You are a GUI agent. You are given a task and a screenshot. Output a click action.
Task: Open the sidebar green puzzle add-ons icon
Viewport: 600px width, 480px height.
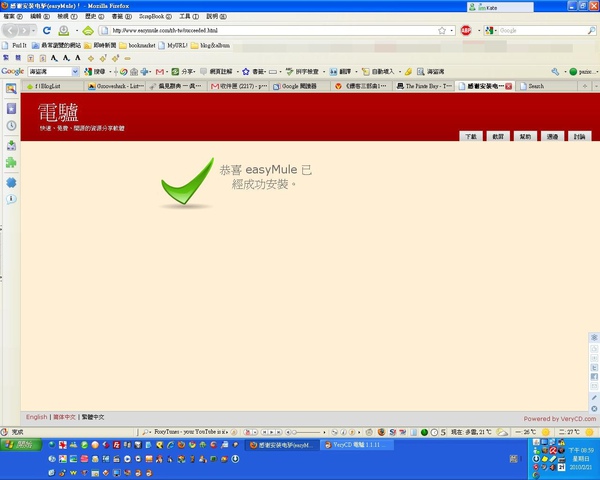click(11, 163)
